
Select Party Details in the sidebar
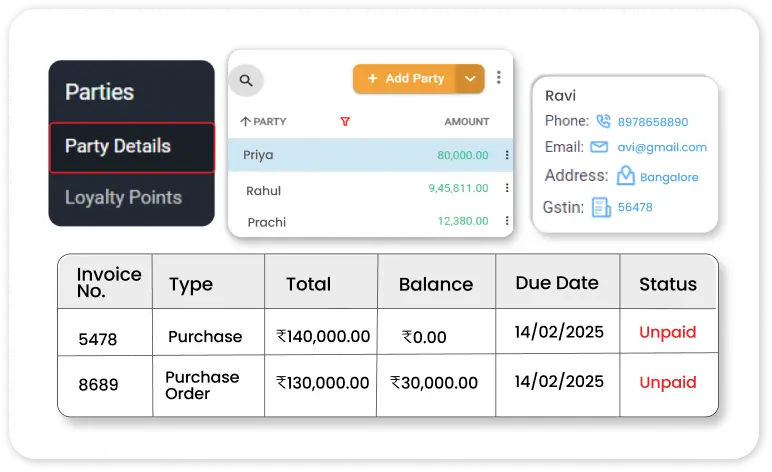pos(132,147)
